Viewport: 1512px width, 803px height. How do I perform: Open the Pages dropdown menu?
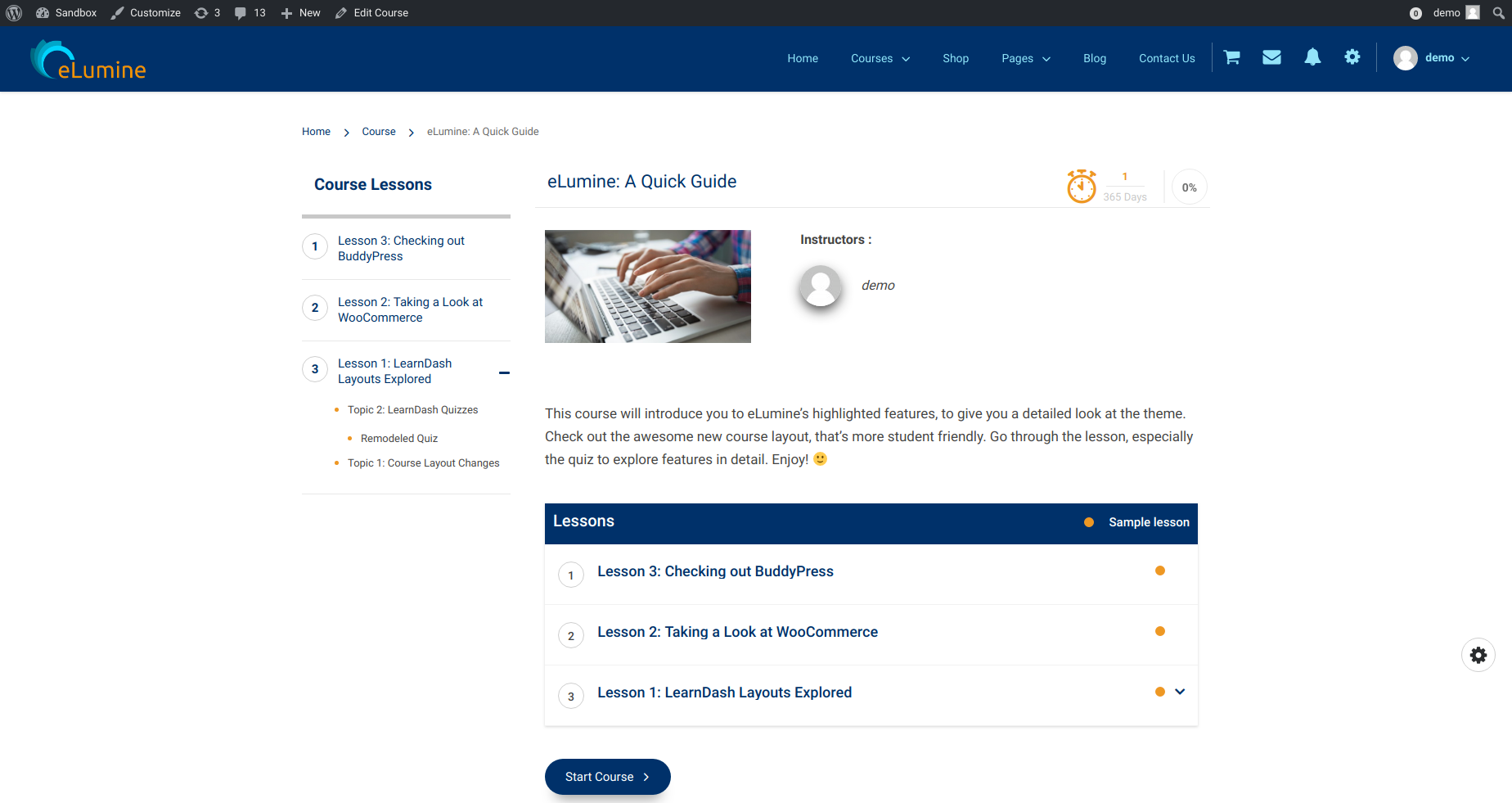coord(1025,58)
